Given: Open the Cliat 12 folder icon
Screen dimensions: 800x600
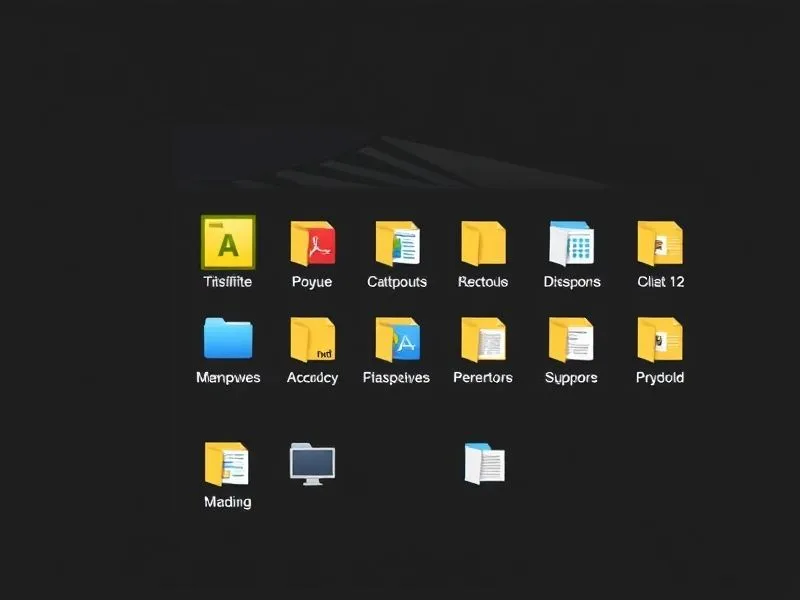Looking at the screenshot, I should coord(660,243).
